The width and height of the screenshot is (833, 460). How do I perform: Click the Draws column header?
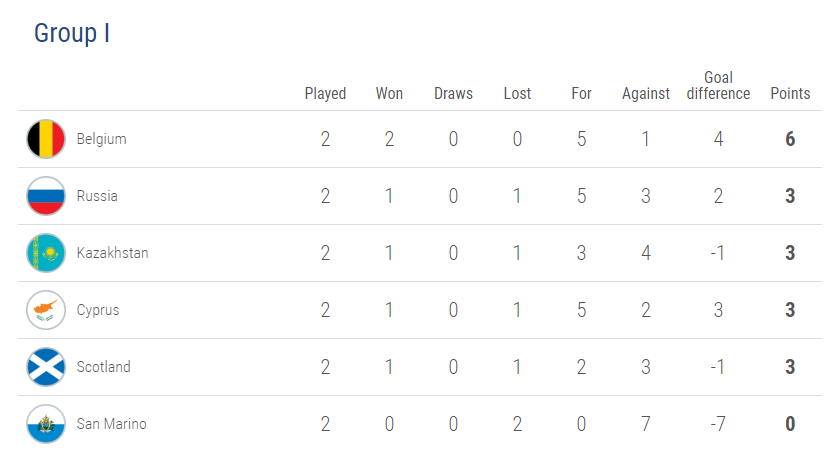pos(453,93)
